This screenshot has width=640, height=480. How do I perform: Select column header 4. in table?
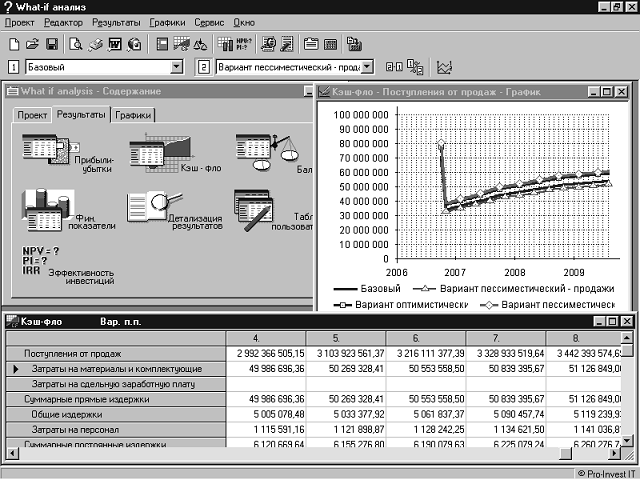[x=265, y=338]
